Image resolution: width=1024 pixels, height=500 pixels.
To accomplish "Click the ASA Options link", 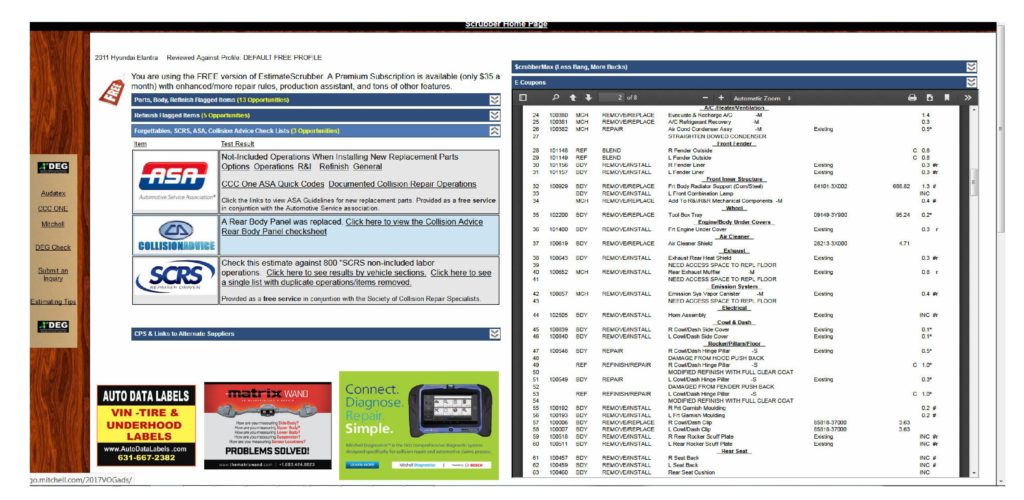I will click(x=236, y=167).
